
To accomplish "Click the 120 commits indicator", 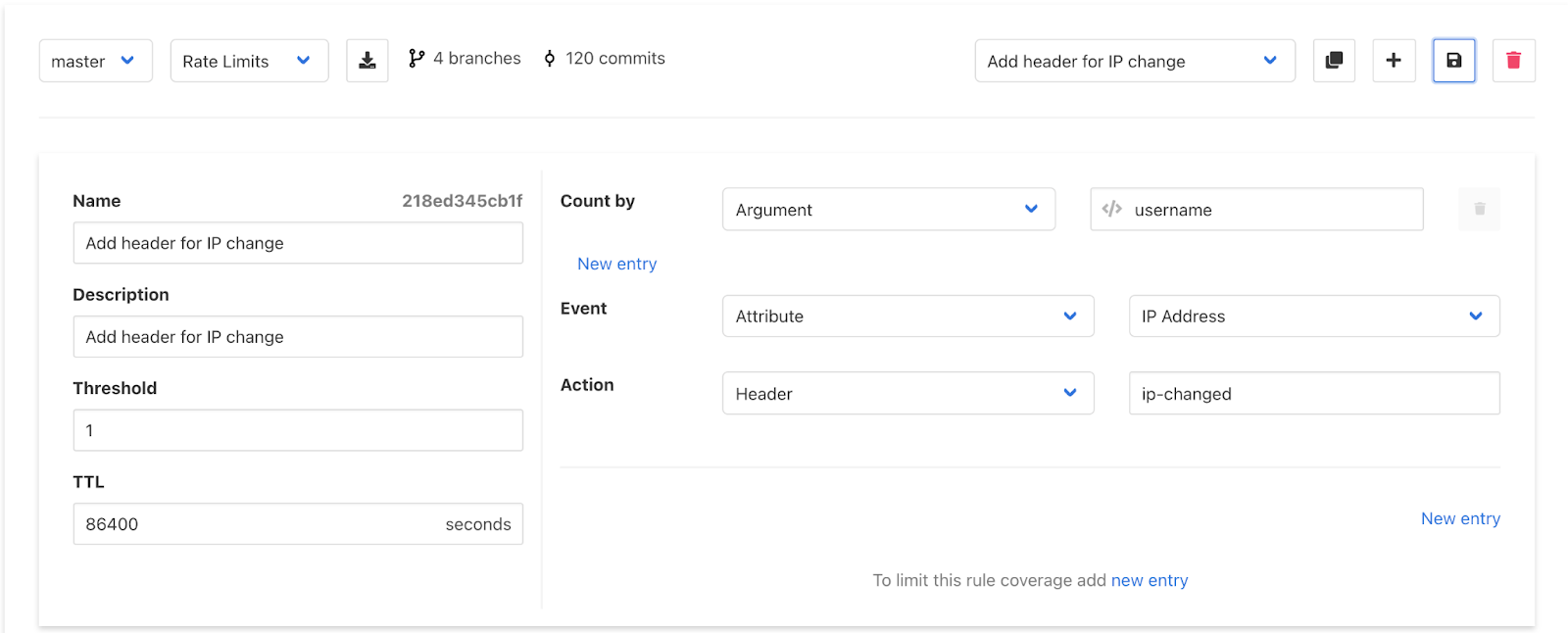I will [604, 59].
